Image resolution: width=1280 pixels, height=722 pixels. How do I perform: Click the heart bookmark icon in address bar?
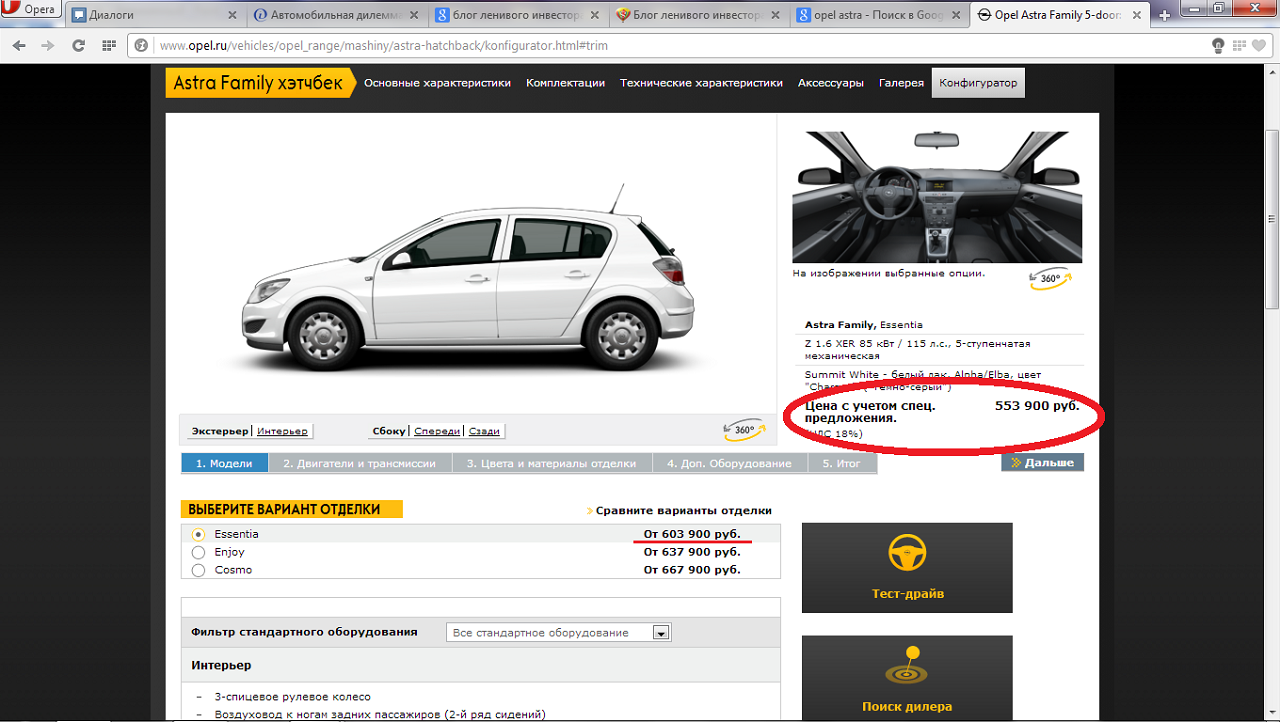[1258, 46]
